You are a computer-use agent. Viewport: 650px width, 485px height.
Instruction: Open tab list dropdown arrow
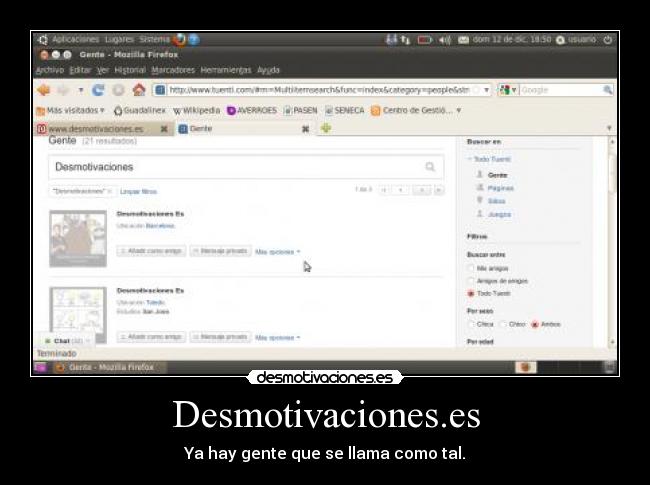pos(609,128)
